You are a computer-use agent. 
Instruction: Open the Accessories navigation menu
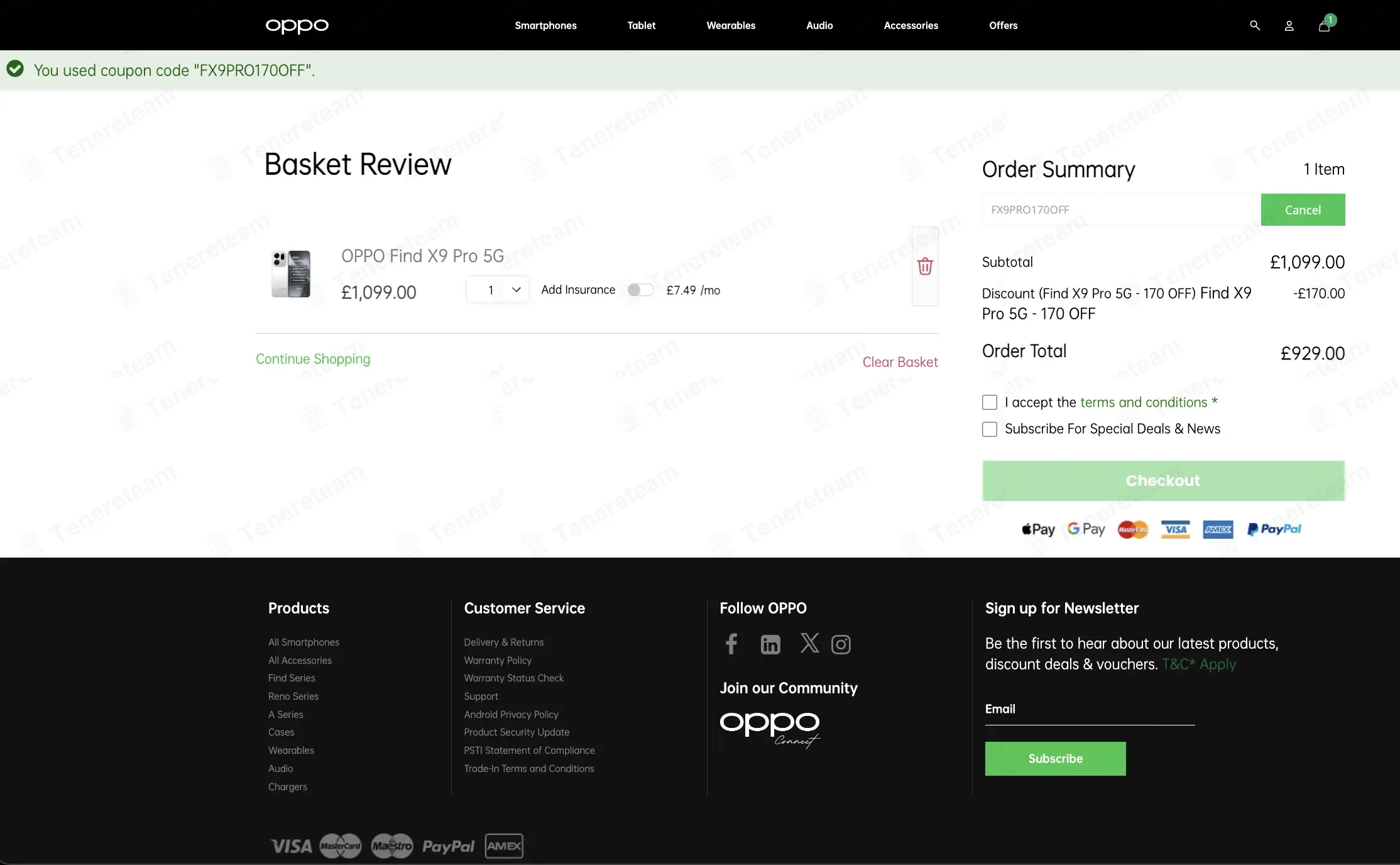[911, 26]
